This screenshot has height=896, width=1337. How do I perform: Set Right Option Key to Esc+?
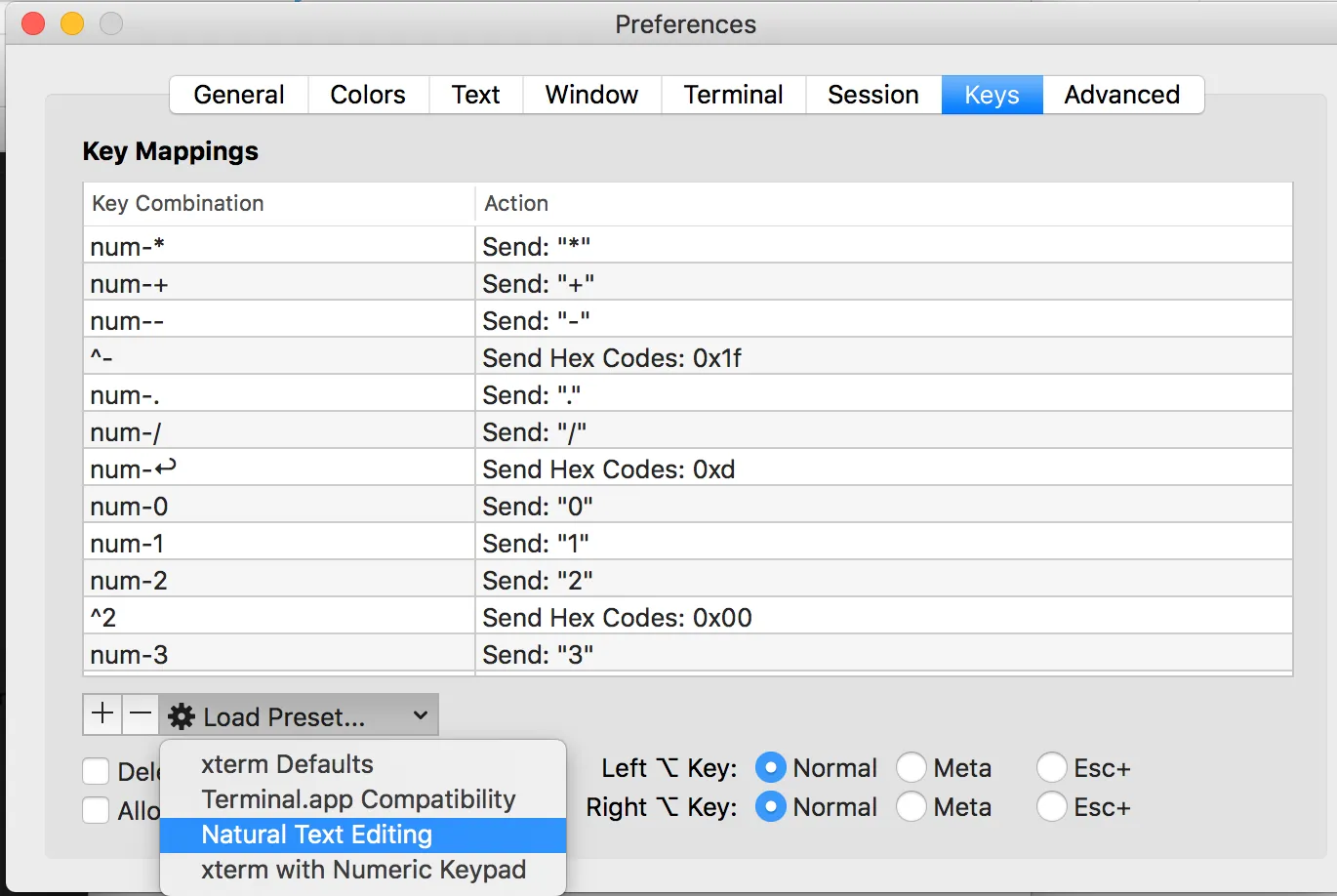pos(1052,807)
